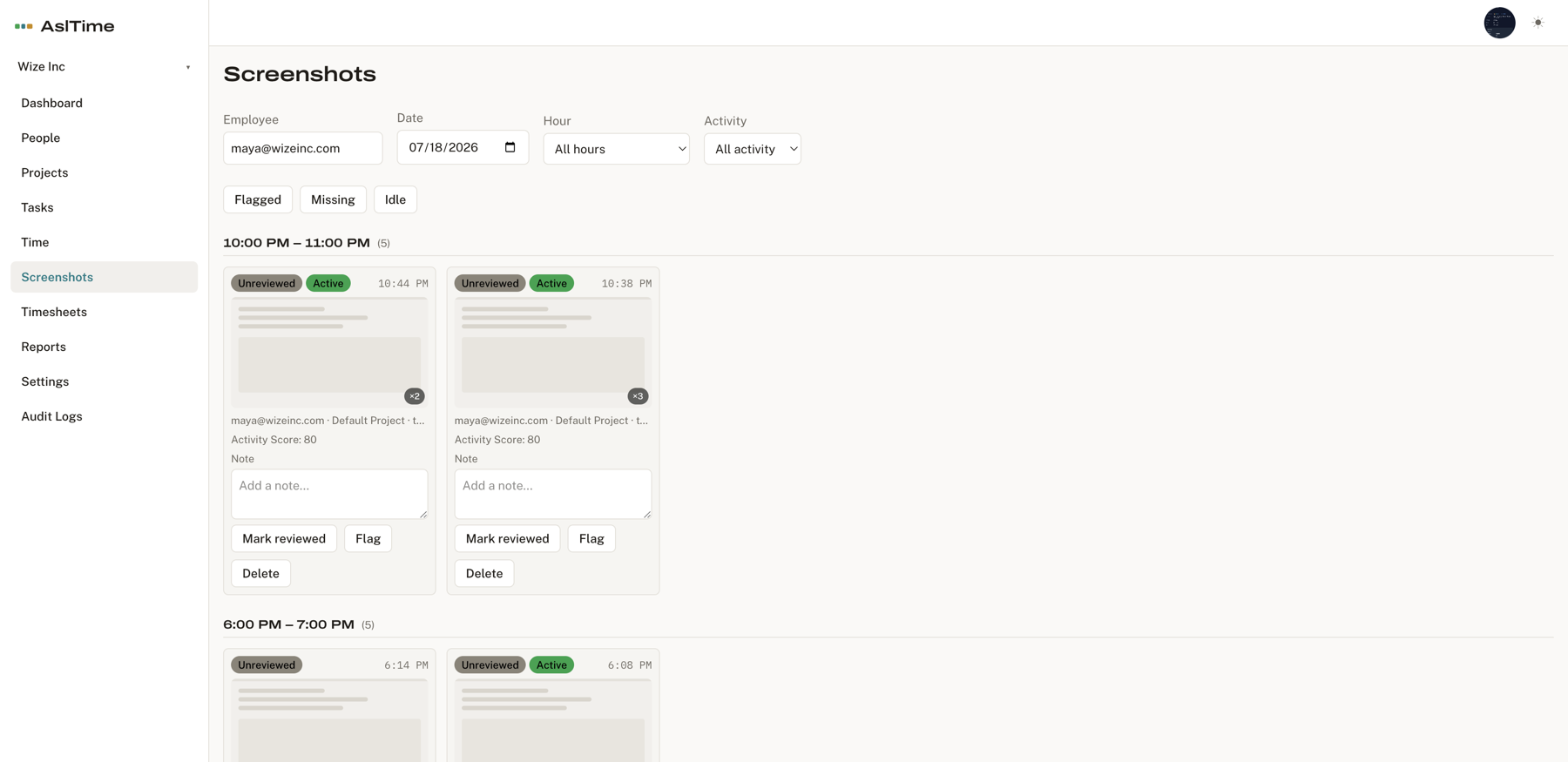Click the note box on the 10:44 PM card
The image size is (1568, 762).
pos(329,494)
